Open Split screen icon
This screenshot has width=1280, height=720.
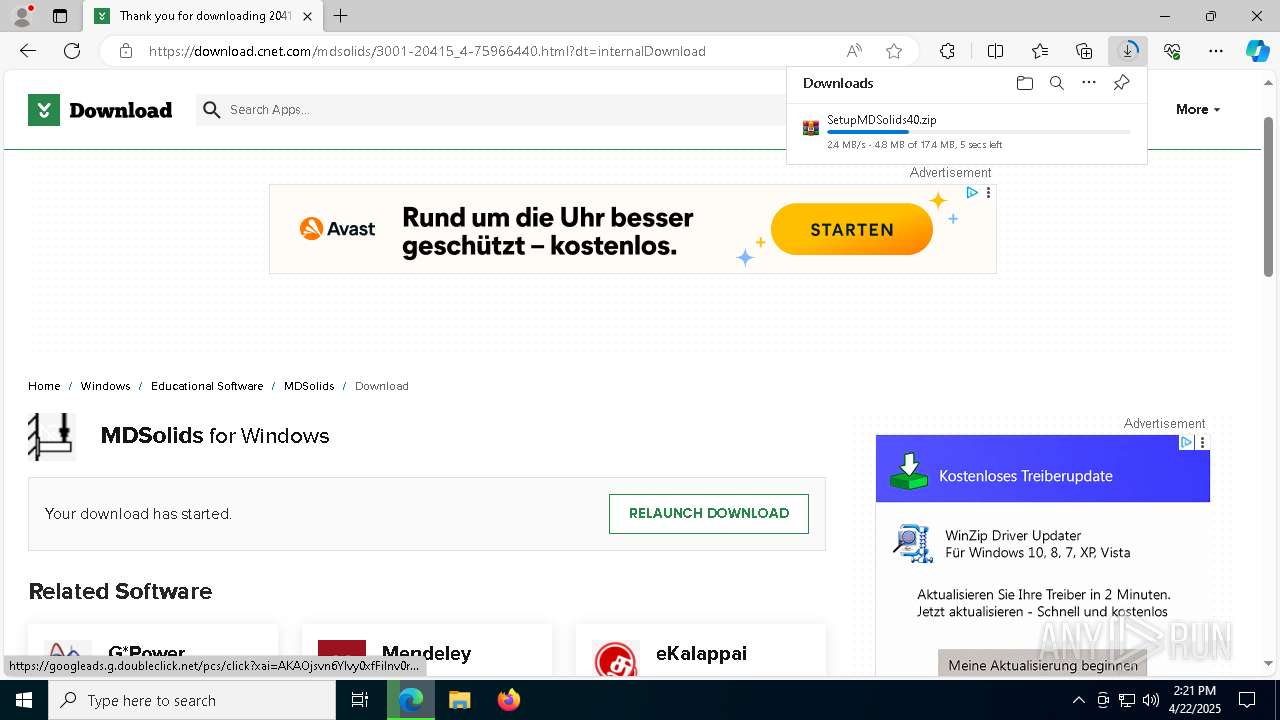995,51
